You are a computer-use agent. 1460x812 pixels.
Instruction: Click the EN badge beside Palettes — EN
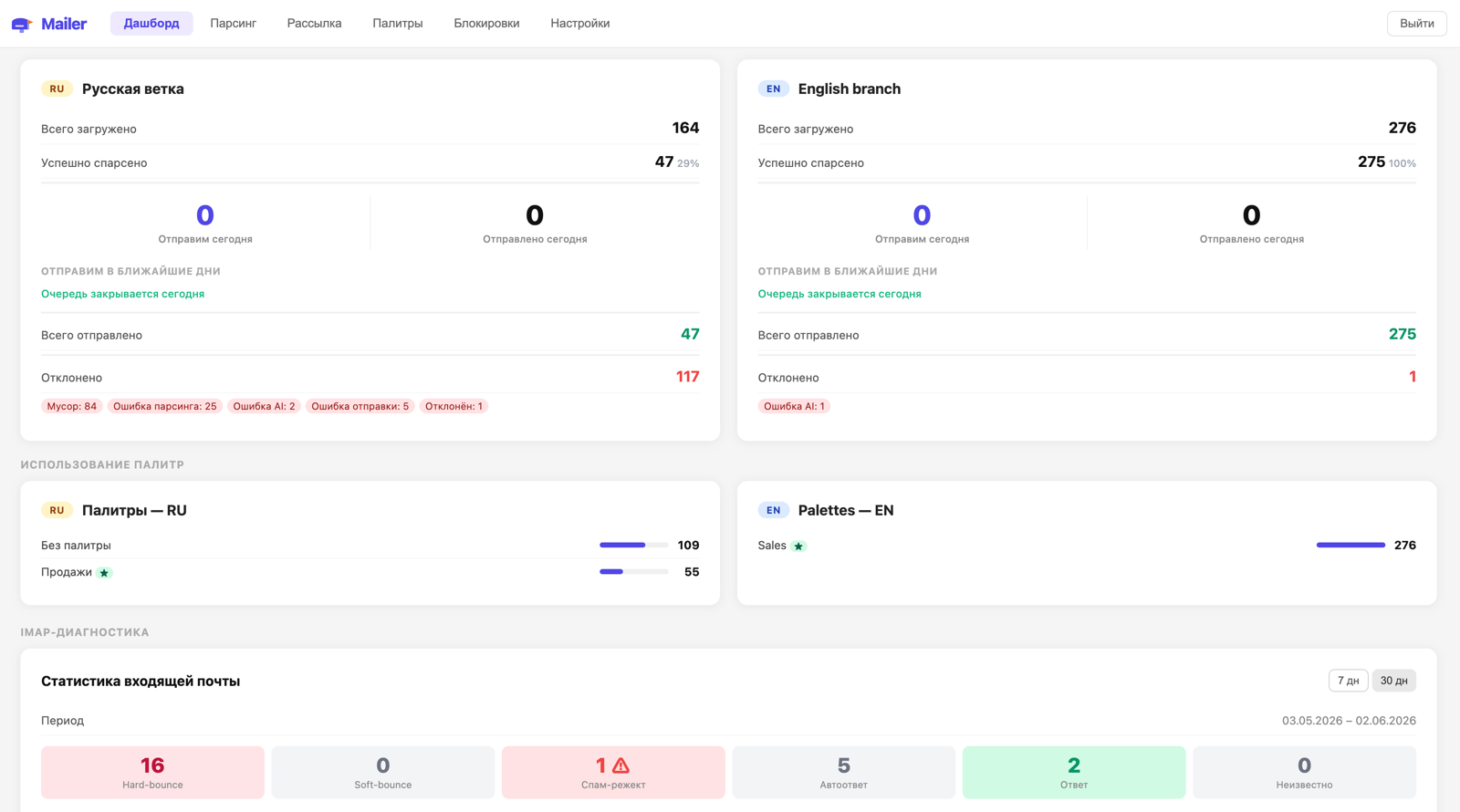click(x=773, y=510)
